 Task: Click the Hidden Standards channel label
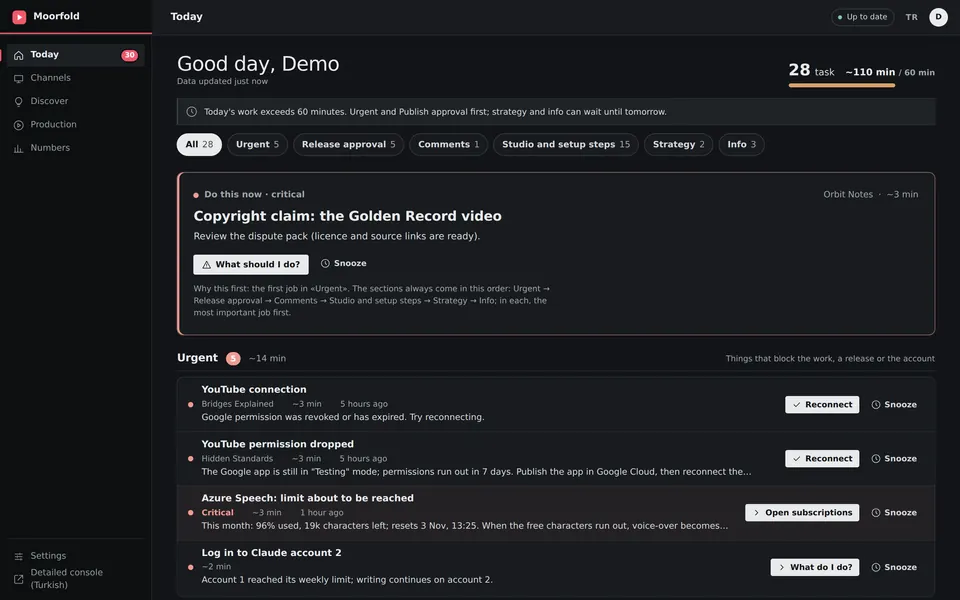tap(237, 459)
